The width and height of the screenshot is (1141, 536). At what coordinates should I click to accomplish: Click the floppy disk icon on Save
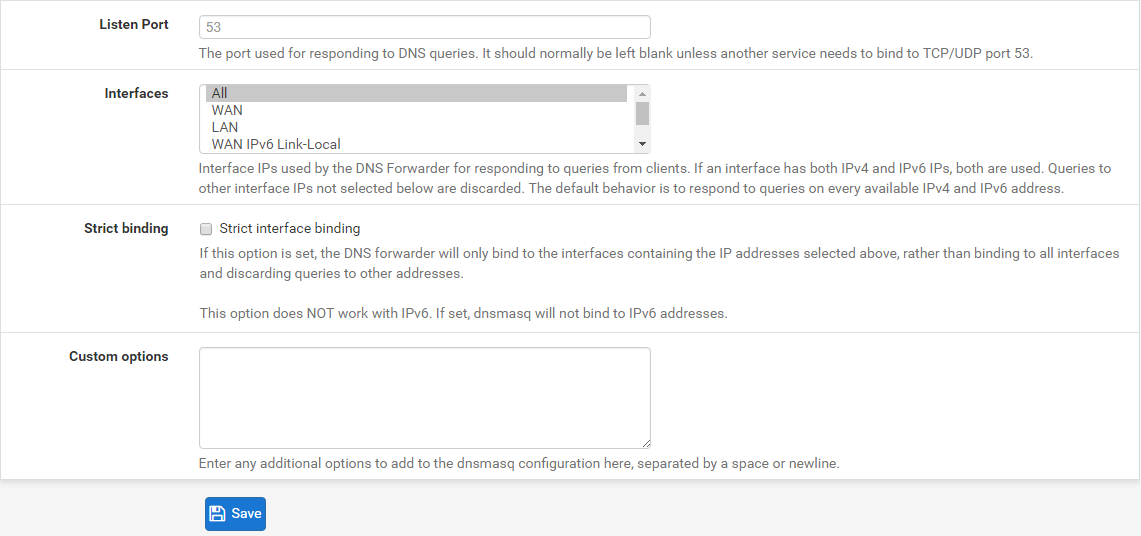point(217,514)
